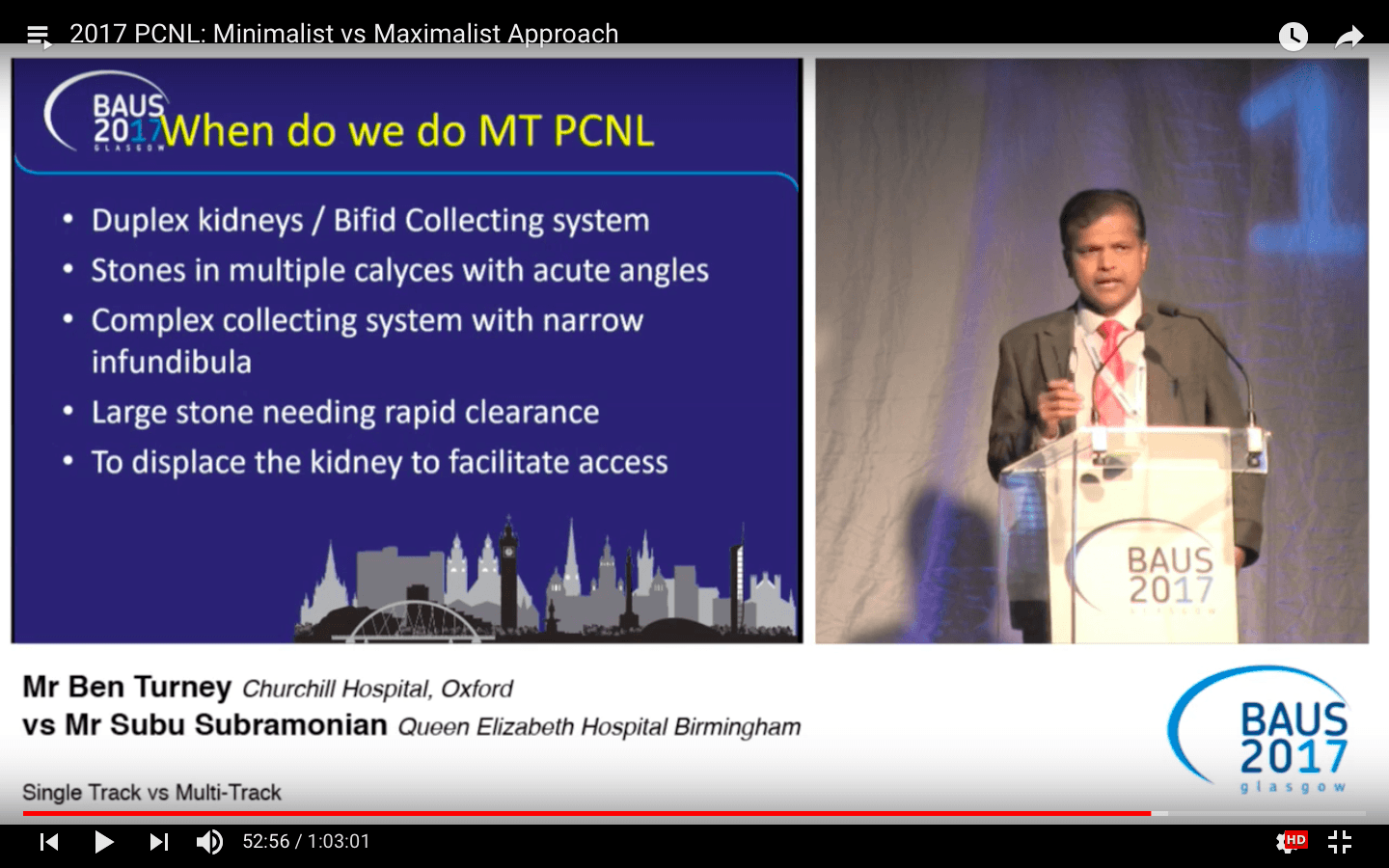The width and height of the screenshot is (1389, 868).
Task: Open the playlist queue icon
Action: [39, 37]
